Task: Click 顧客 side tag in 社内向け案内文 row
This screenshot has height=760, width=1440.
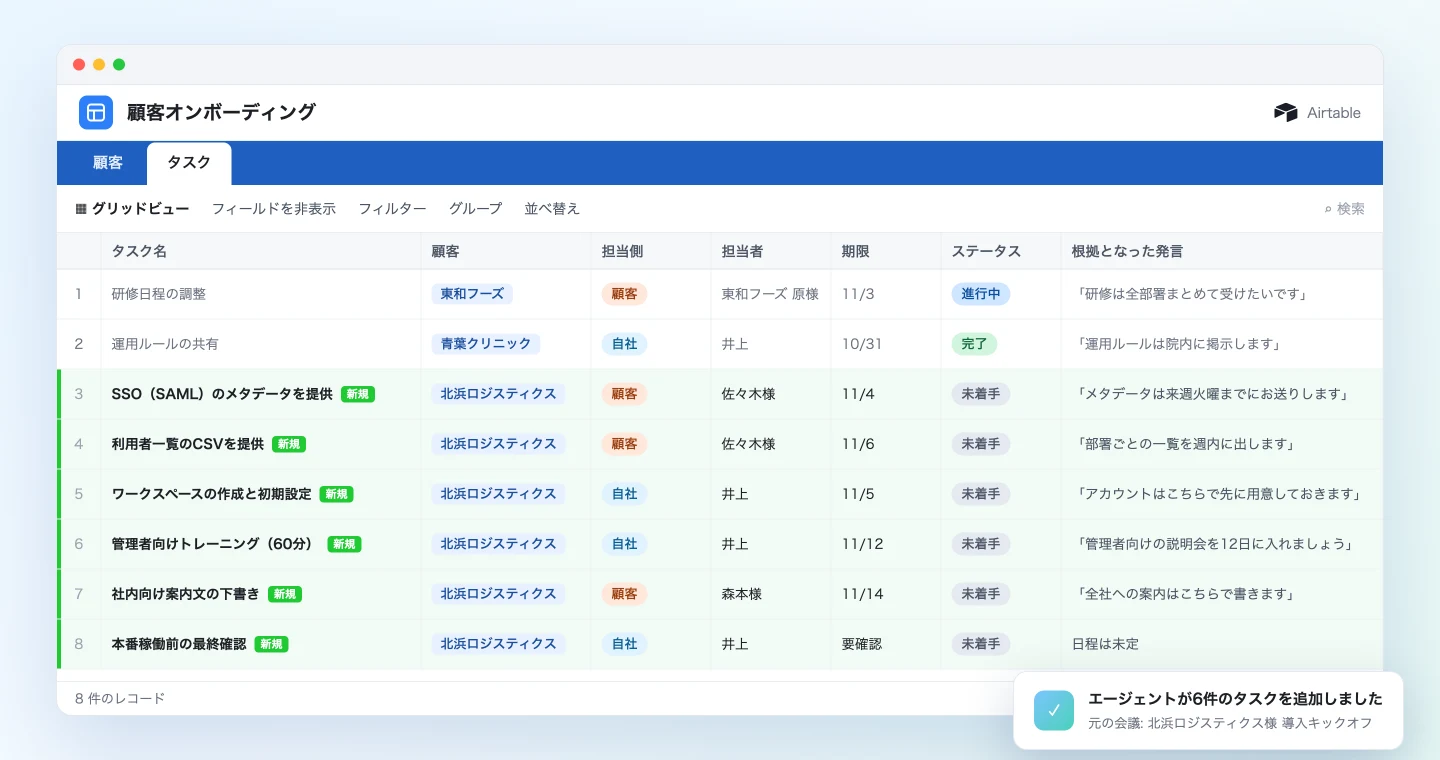Action: 625,594
